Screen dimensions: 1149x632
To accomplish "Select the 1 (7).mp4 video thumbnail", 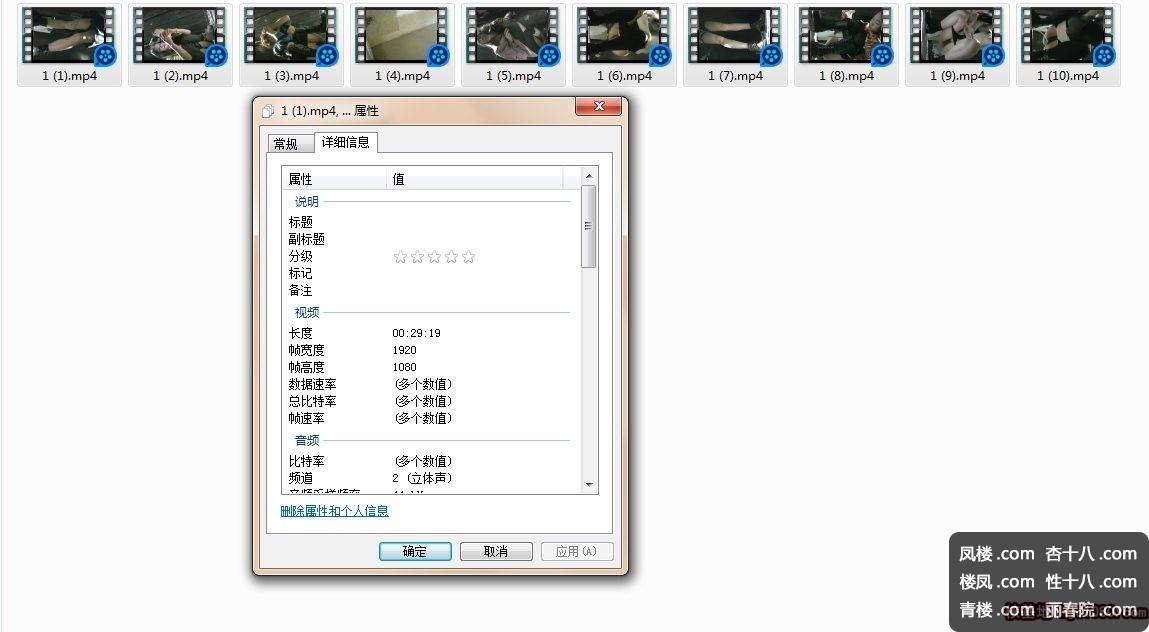I will click(735, 35).
